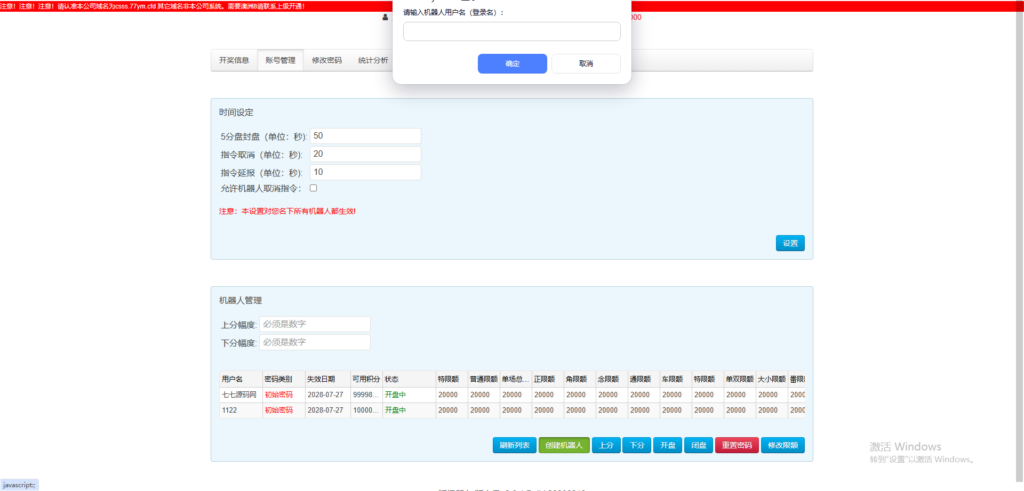Click the green 创建机器人 button

[564, 445]
